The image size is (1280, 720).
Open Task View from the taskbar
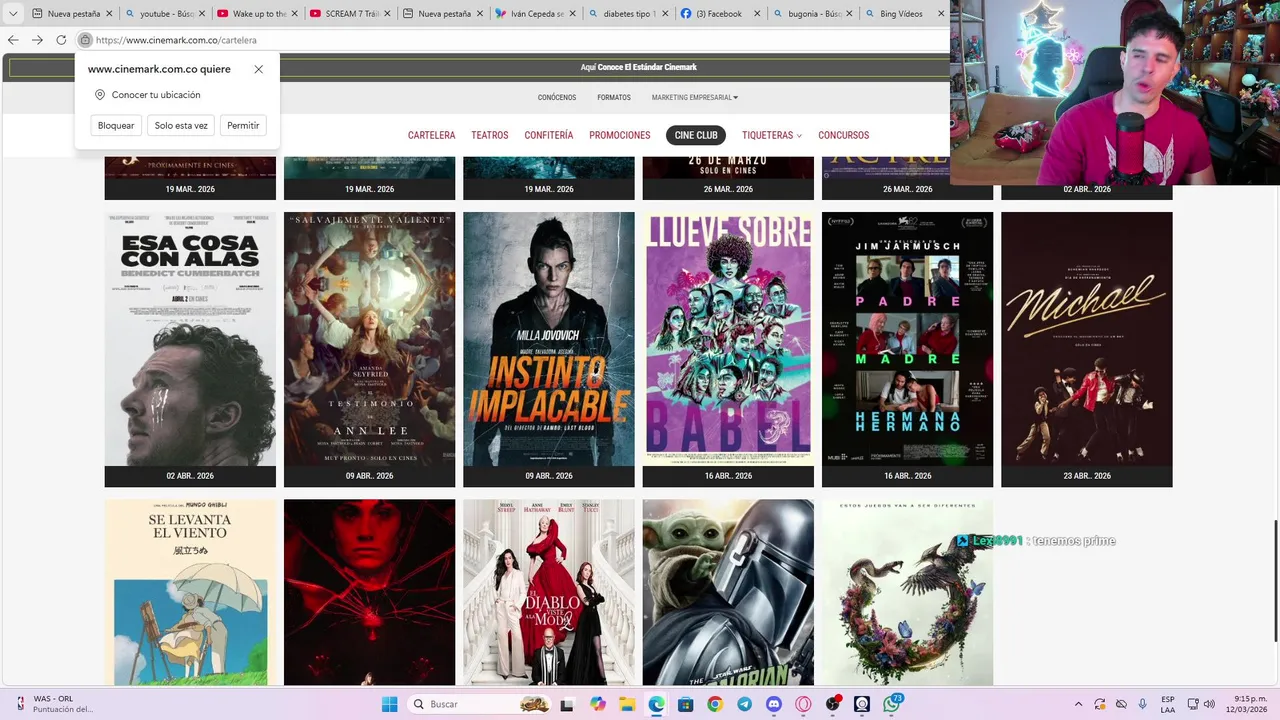(569, 704)
